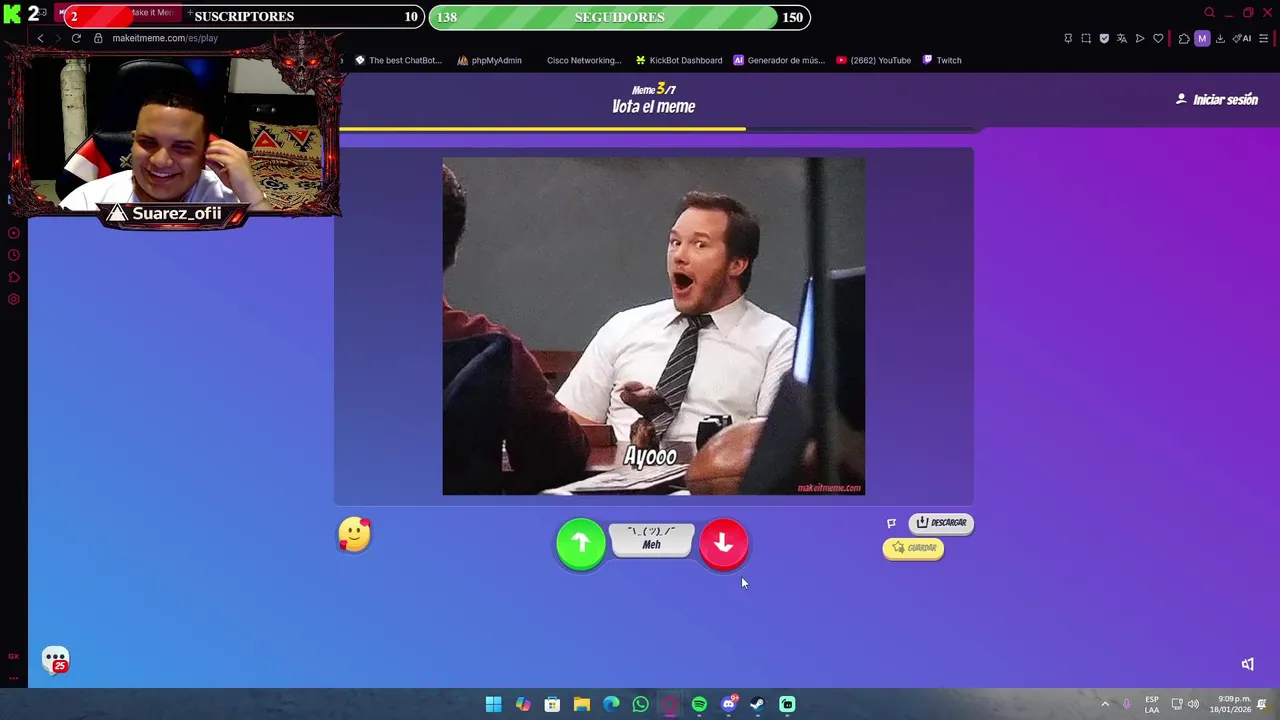Reload the page

[x=76, y=38]
